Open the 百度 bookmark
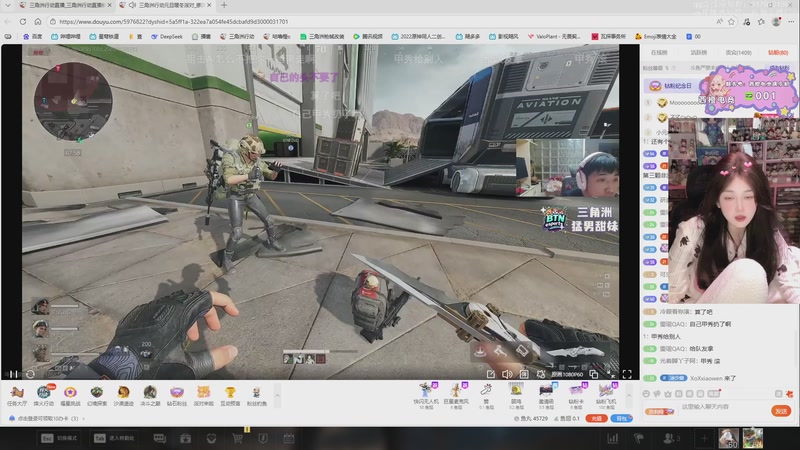 (x=33, y=37)
